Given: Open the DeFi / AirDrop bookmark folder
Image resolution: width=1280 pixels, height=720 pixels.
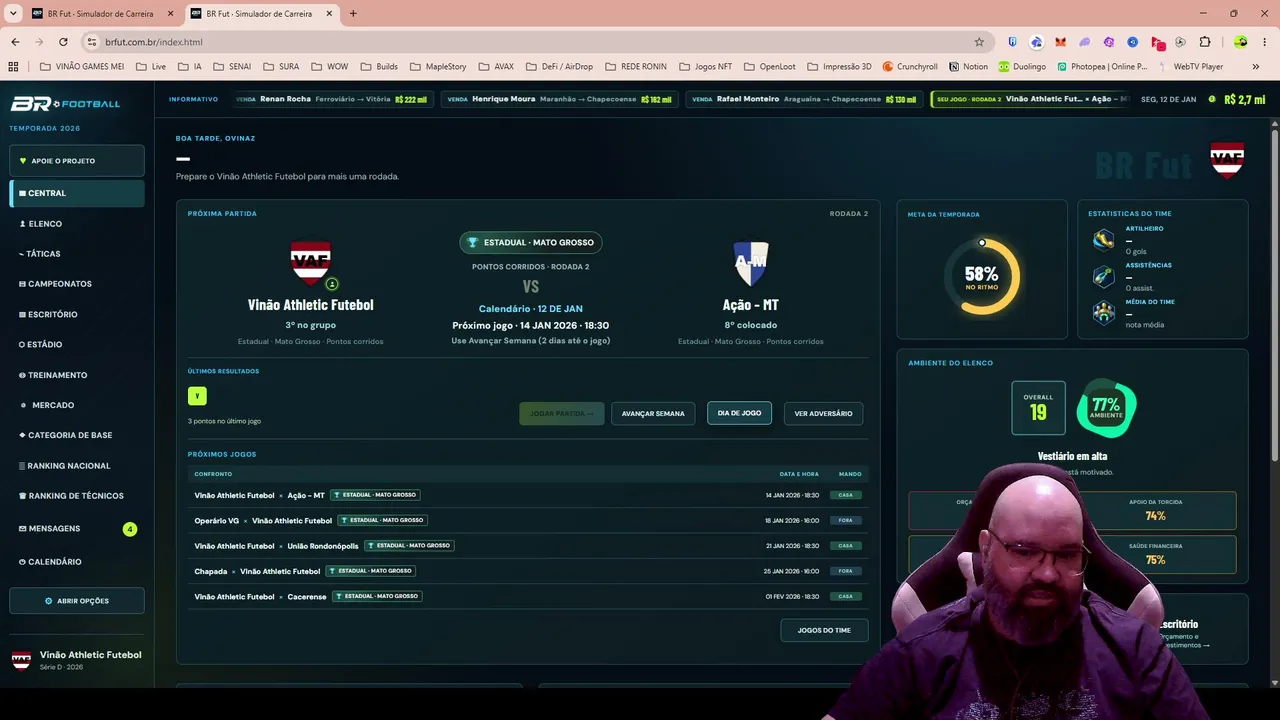Looking at the screenshot, I should [562, 67].
